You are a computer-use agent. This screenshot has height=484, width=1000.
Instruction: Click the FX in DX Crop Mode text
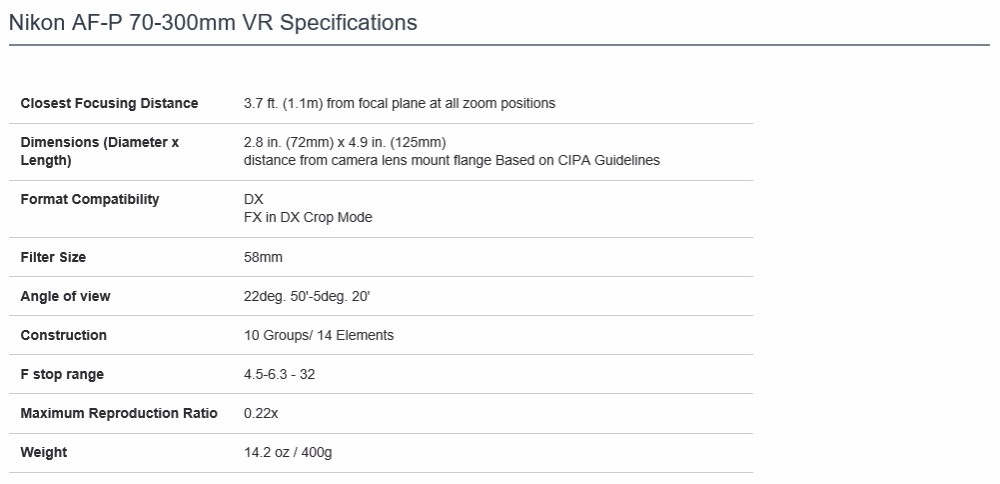click(x=307, y=217)
